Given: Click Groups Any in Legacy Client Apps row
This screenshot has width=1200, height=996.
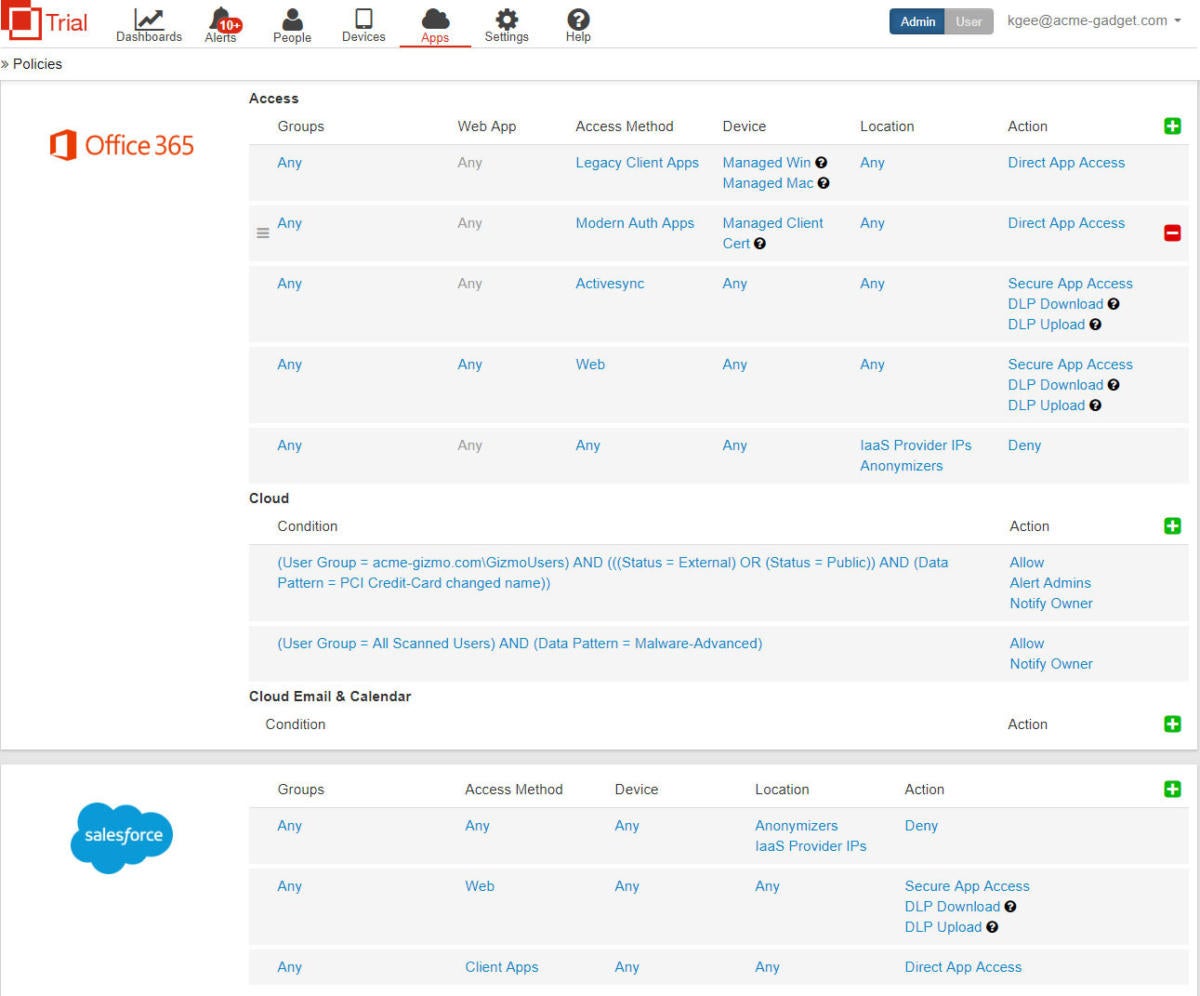Looking at the screenshot, I should [289, 163].
